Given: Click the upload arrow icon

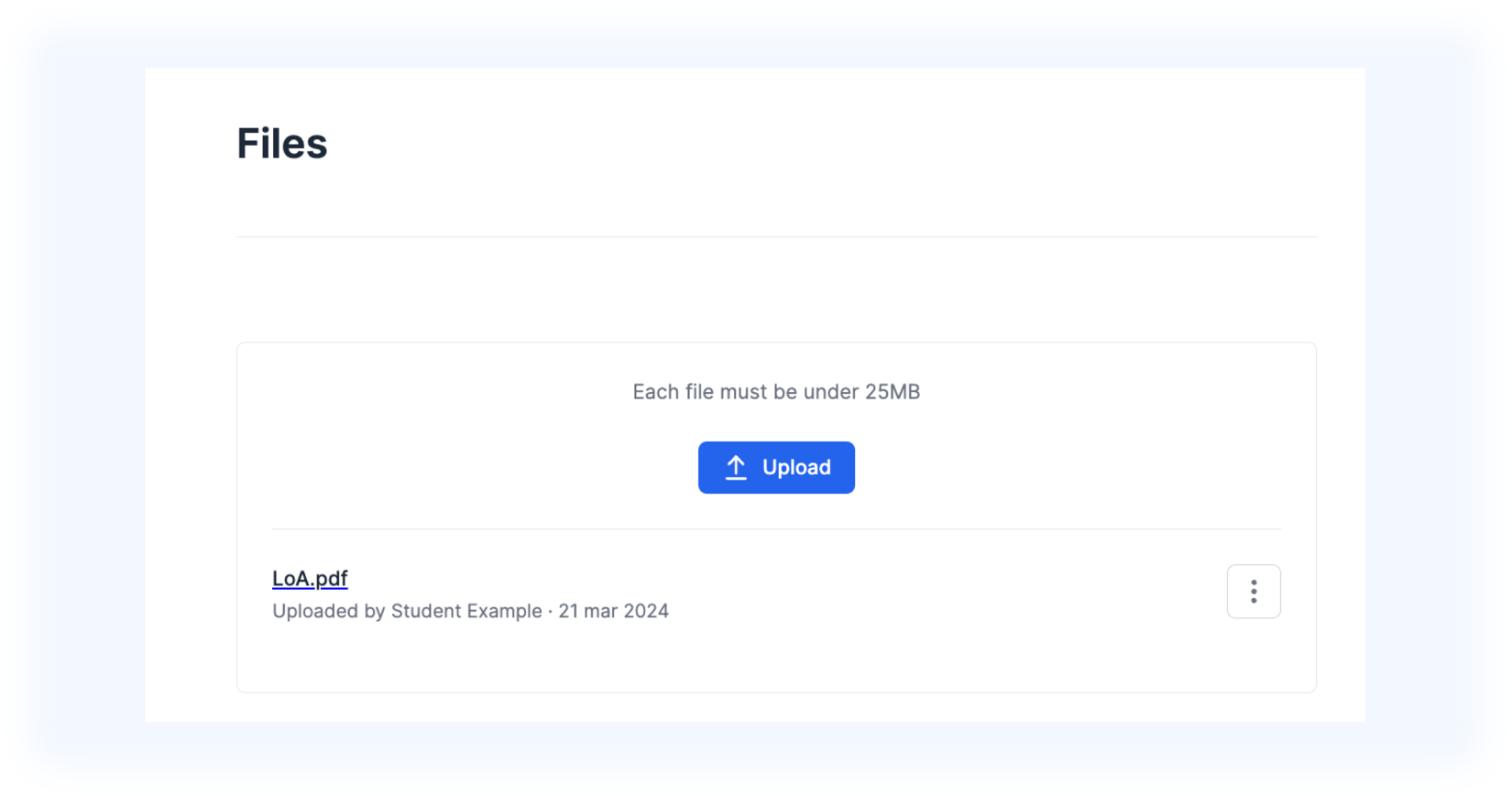Looking at the screenshot, I should point(736,468).
